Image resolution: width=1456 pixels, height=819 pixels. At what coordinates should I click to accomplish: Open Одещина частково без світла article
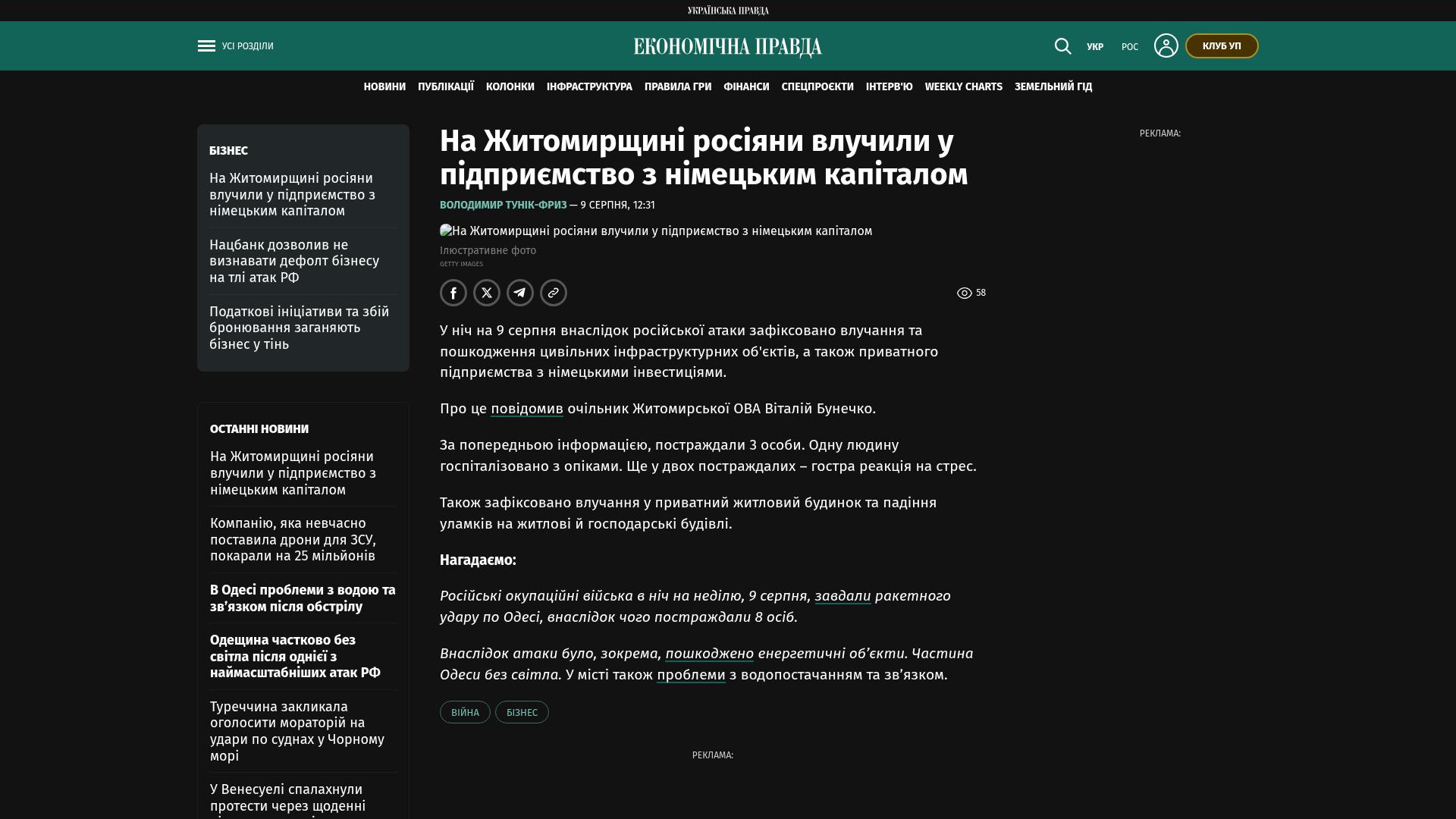point(296,657)
